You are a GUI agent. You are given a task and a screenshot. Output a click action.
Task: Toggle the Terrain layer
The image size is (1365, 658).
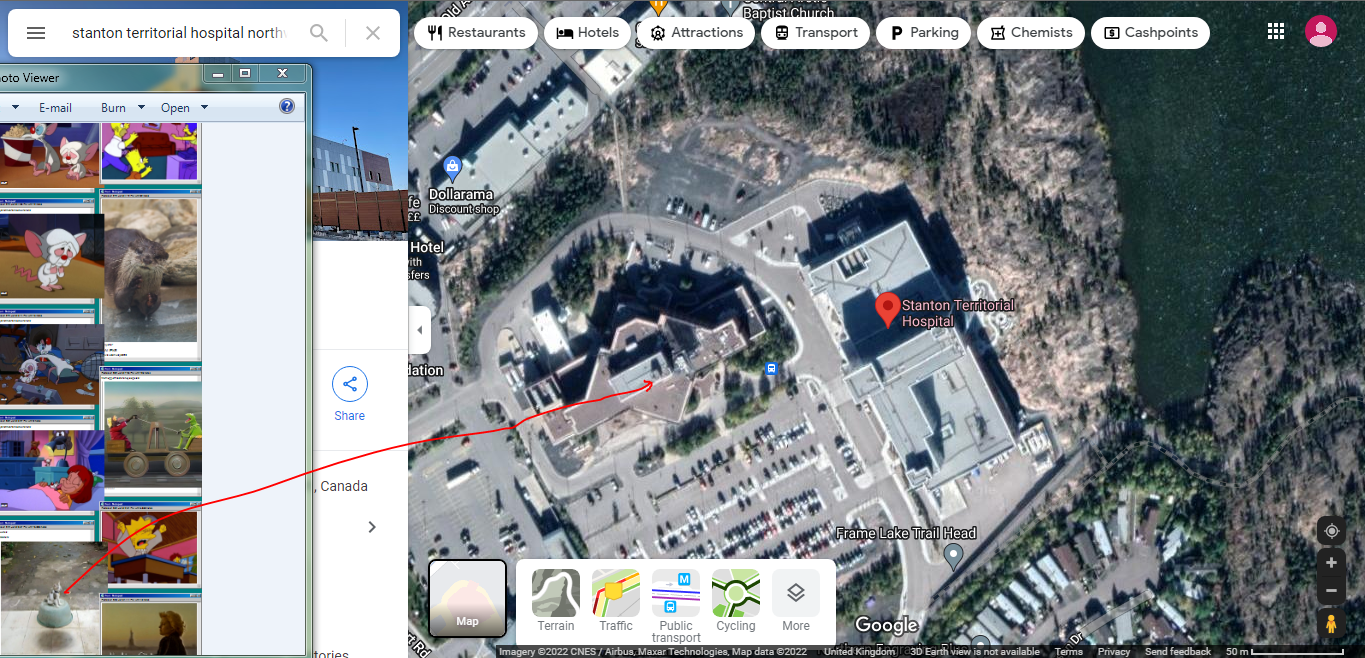(x=556, y=602)
